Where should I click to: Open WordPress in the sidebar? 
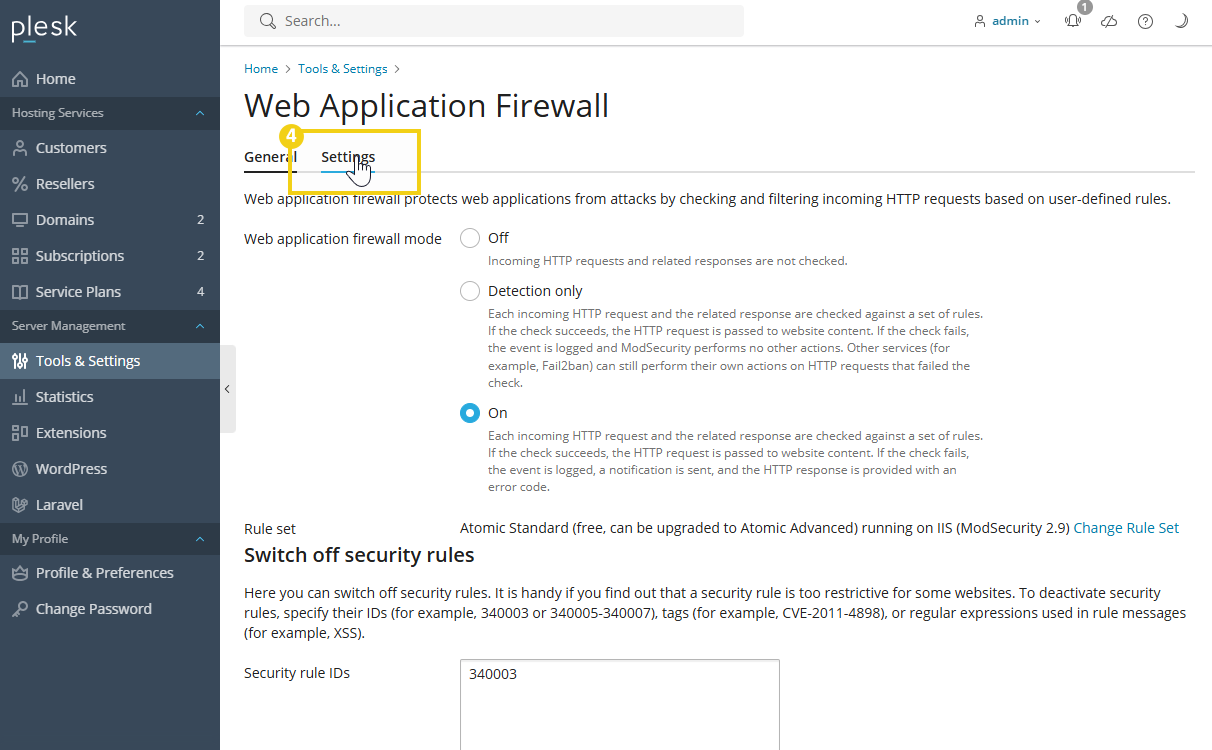coord(110,469)
